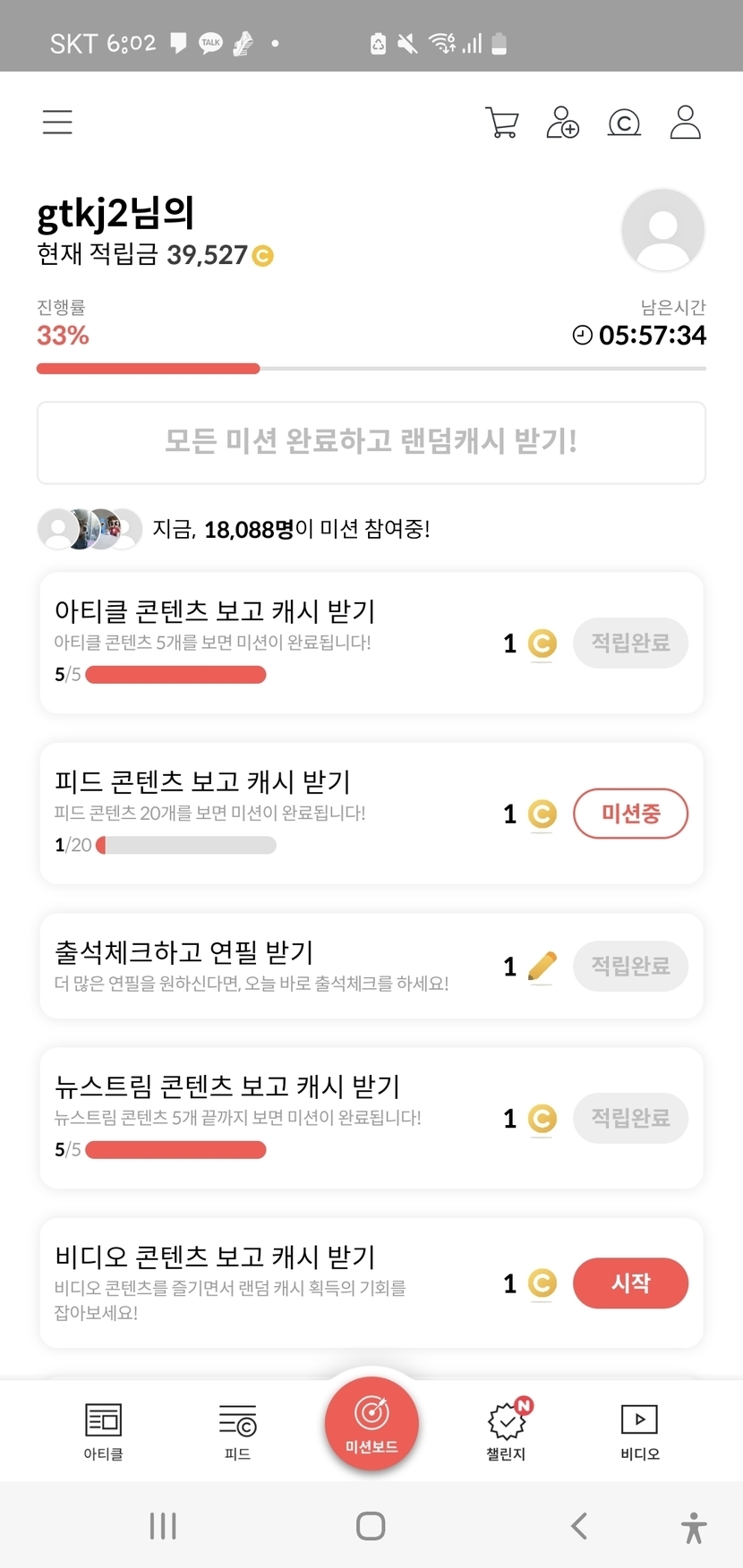This screenshot has width=743, height=1568.
Task: Tap 적립완료 on the newstream mission
Action: (x=630, y=1118)
